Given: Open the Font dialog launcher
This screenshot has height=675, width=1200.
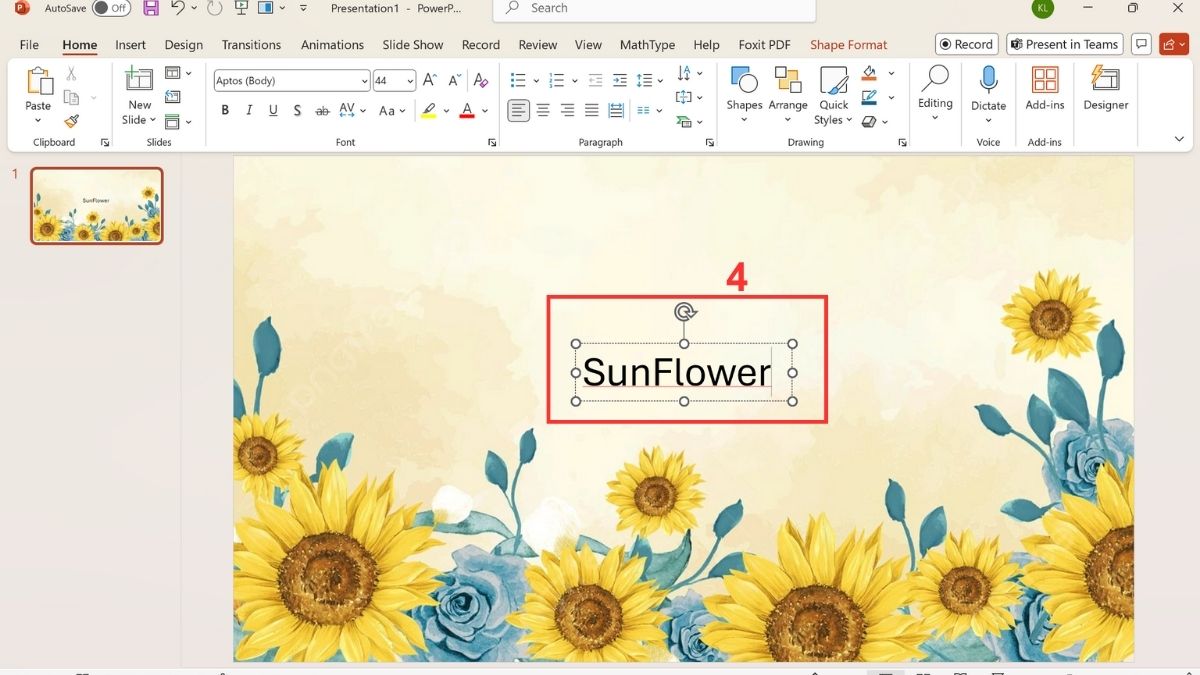Looking at the screenshot, I should coord(492,143).
